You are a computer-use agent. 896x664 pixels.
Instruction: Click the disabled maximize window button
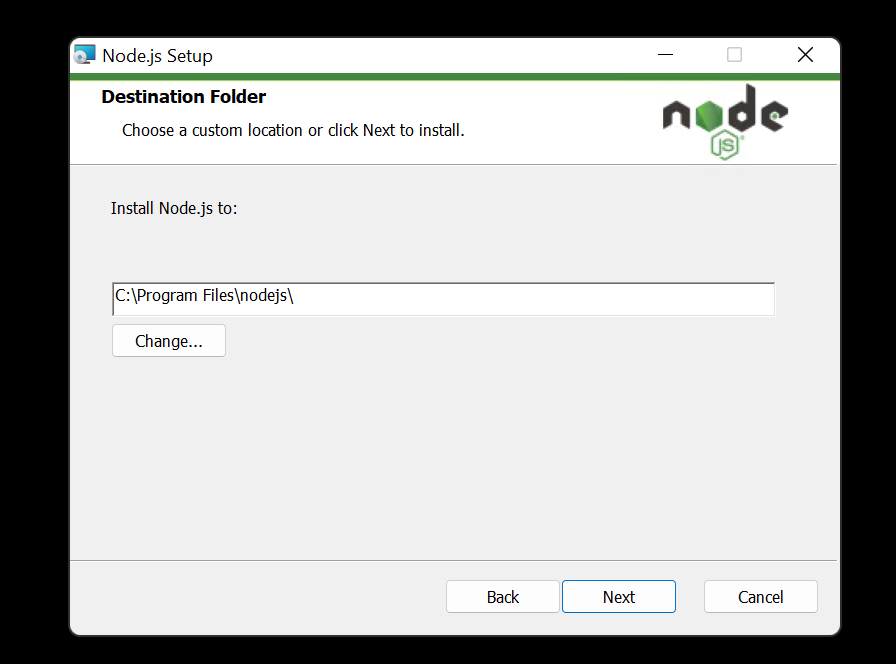pos(734,55)
